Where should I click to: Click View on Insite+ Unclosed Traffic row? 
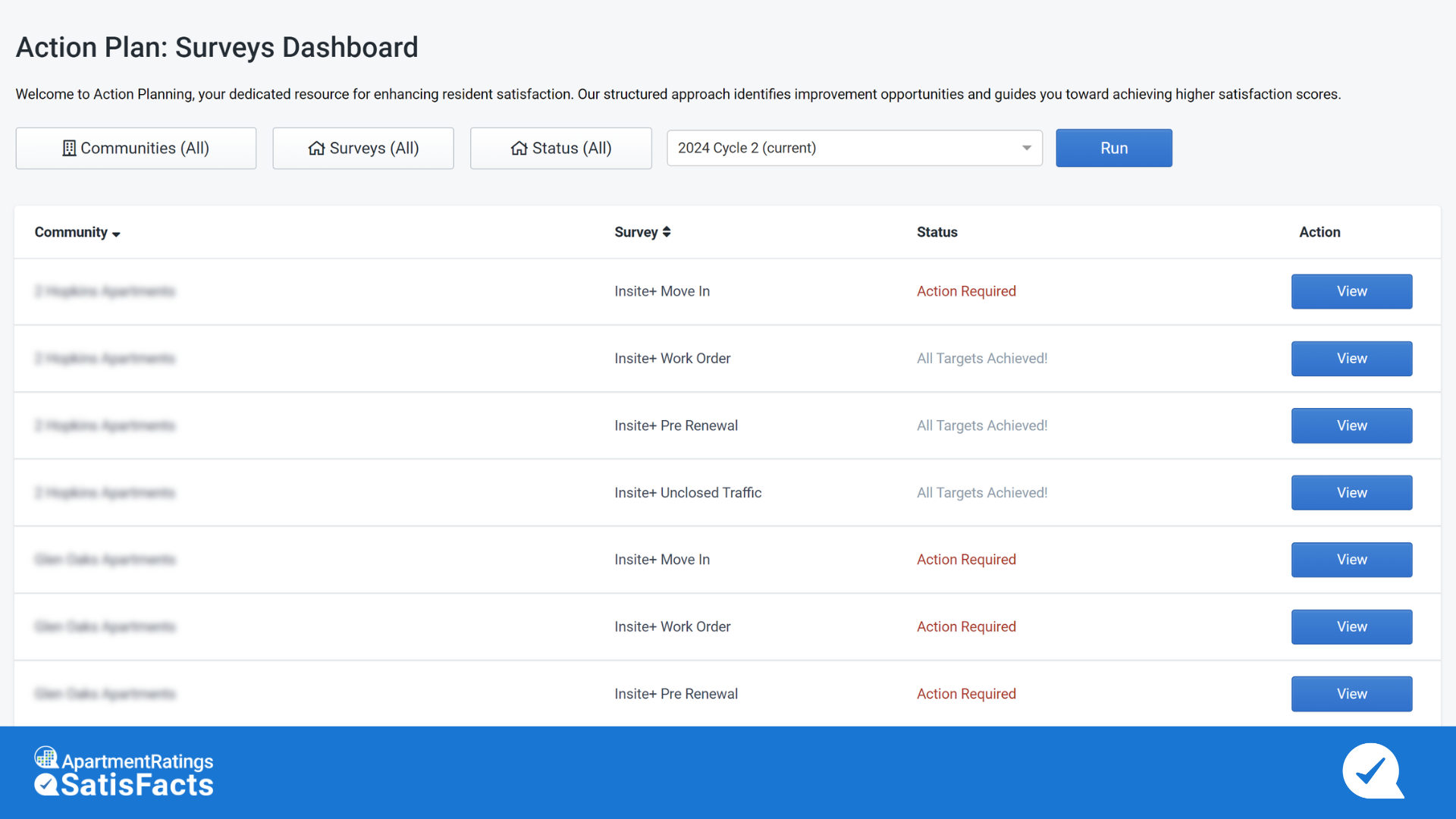pos(1351,492)
